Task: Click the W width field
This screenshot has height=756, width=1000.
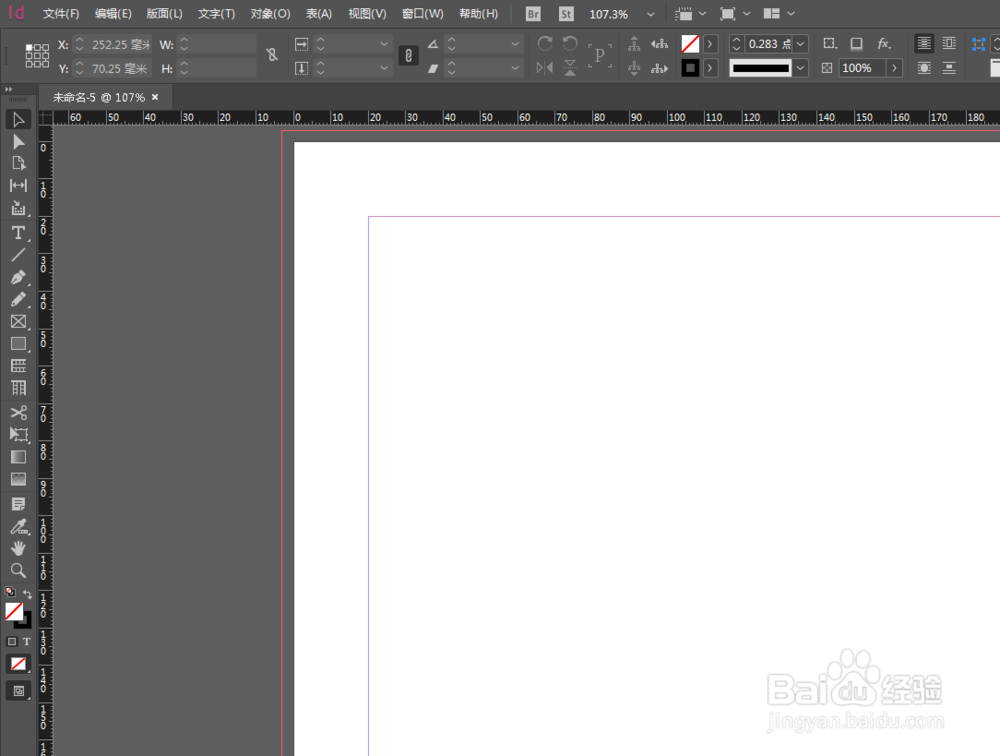Action: (x=223, y=45)
